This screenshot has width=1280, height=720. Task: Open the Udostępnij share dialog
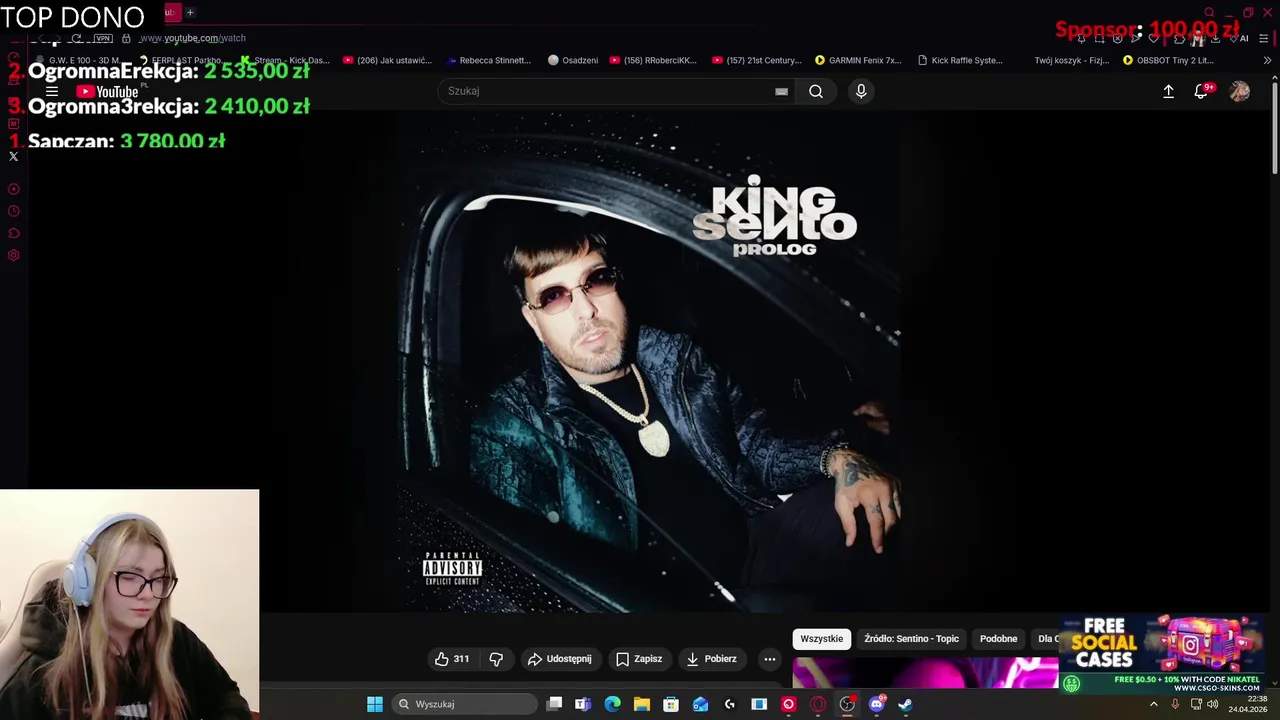pos(560,659)
